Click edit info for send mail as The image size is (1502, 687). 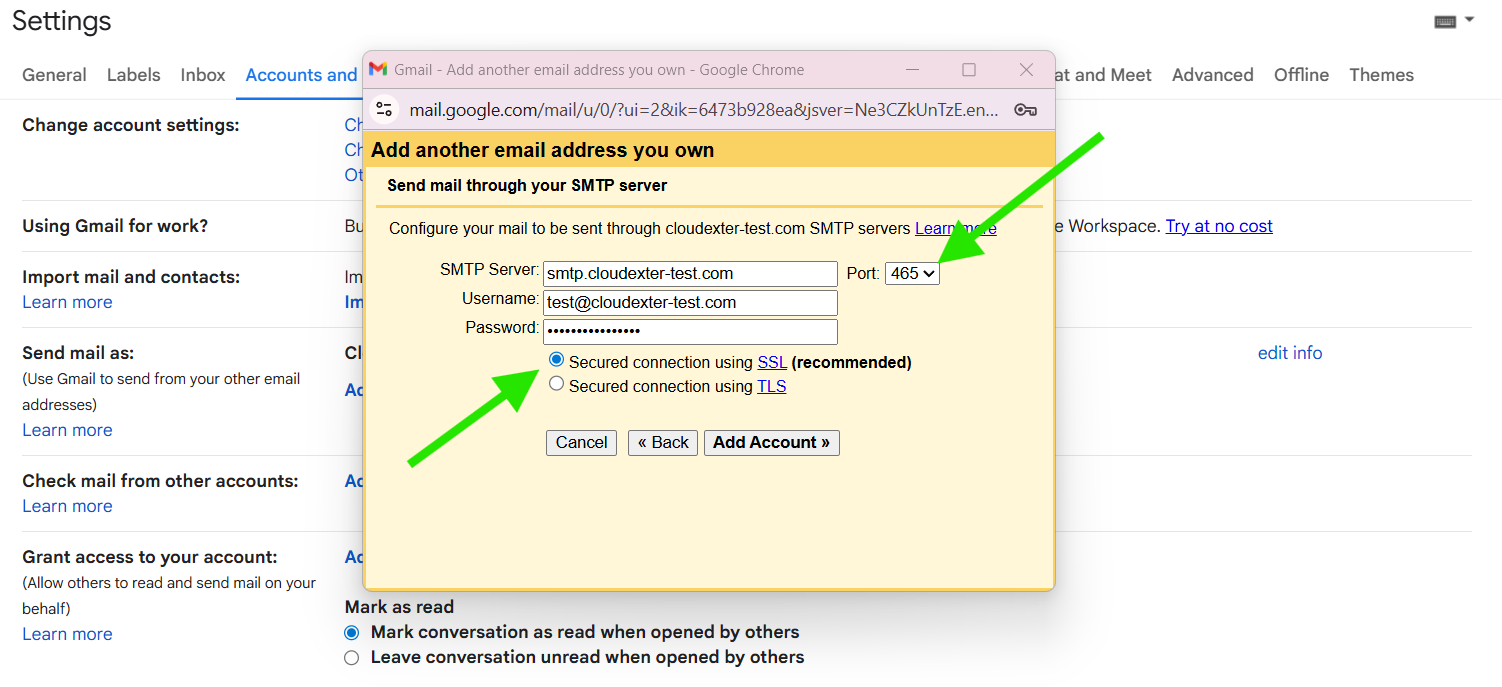(1289, 352)
